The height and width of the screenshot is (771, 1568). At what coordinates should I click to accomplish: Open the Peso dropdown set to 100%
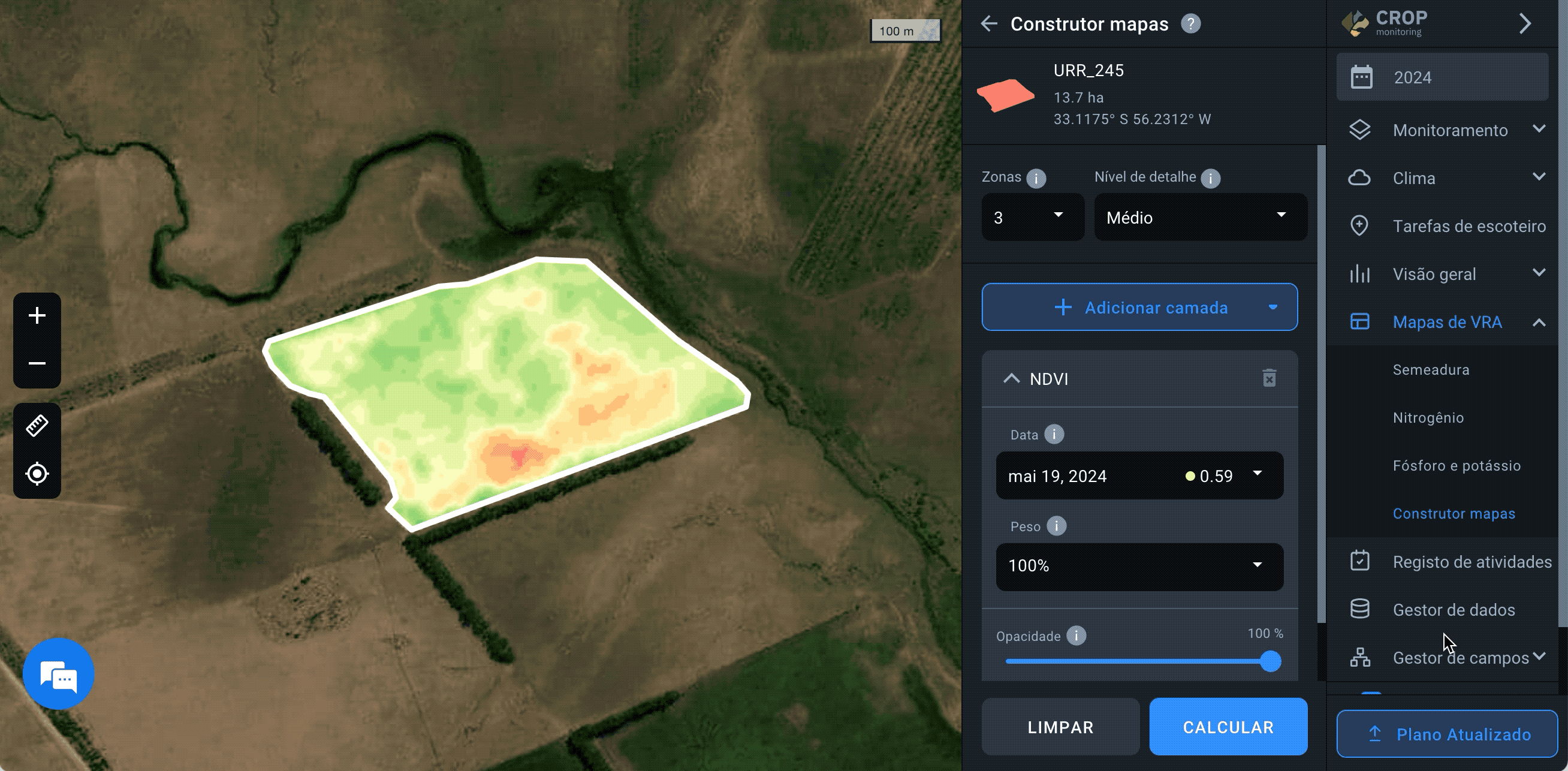[x=1139, y=567]
